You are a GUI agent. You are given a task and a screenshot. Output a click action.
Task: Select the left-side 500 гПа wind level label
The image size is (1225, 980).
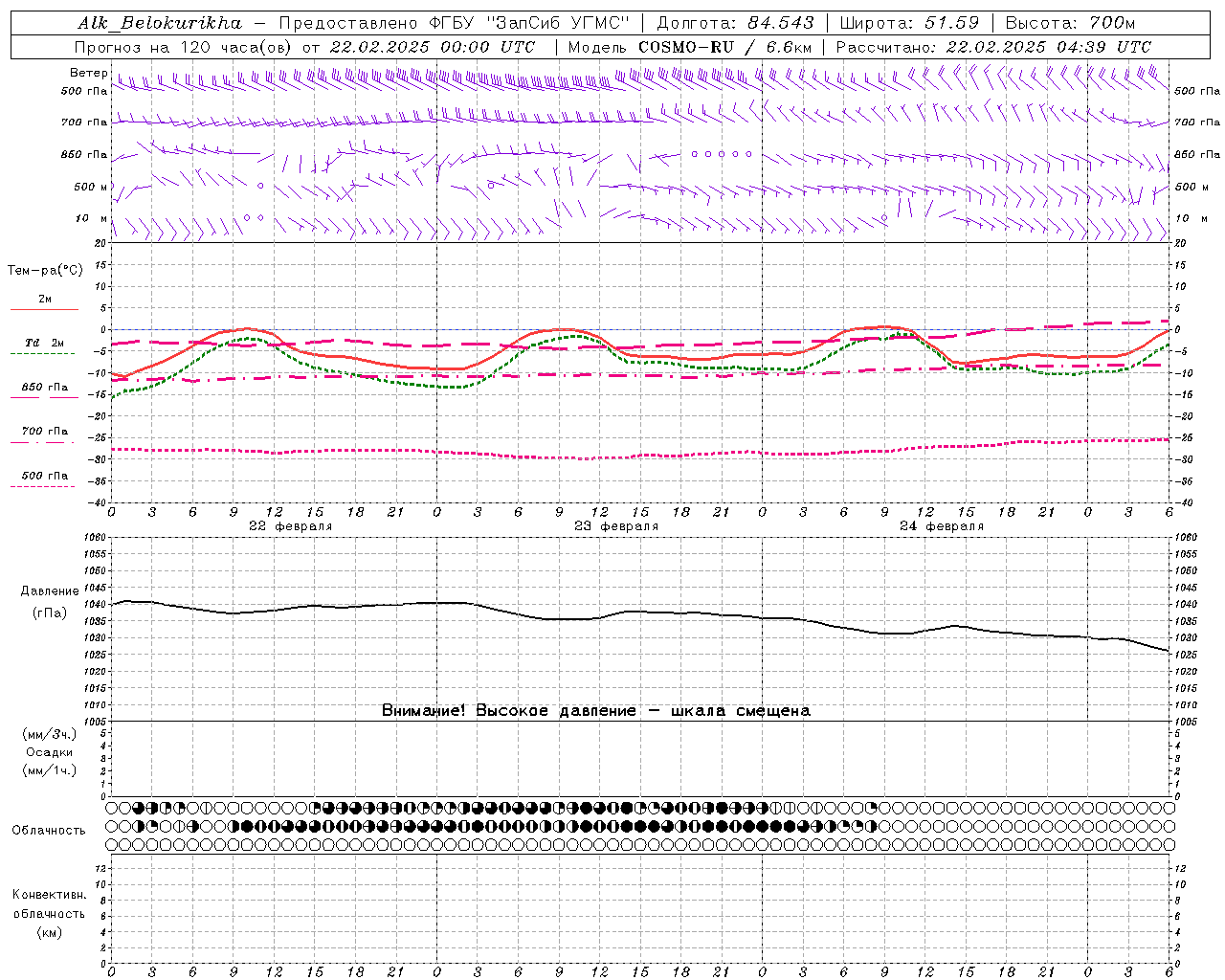(x=84, y=91)
